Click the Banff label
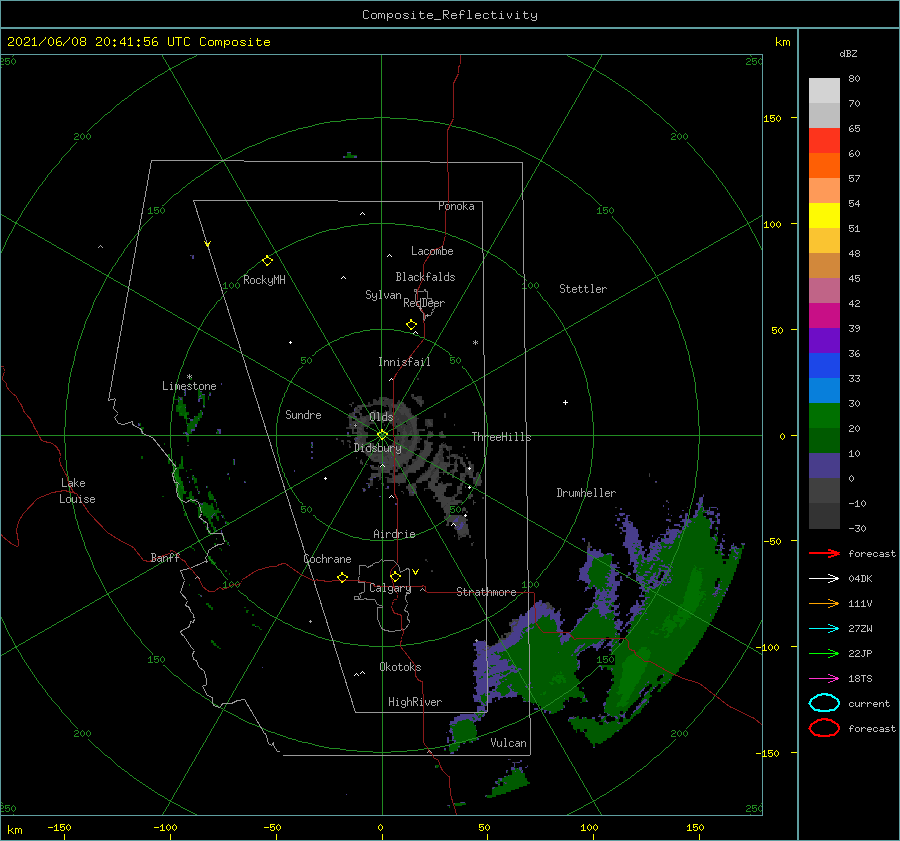 coord(165,558)
